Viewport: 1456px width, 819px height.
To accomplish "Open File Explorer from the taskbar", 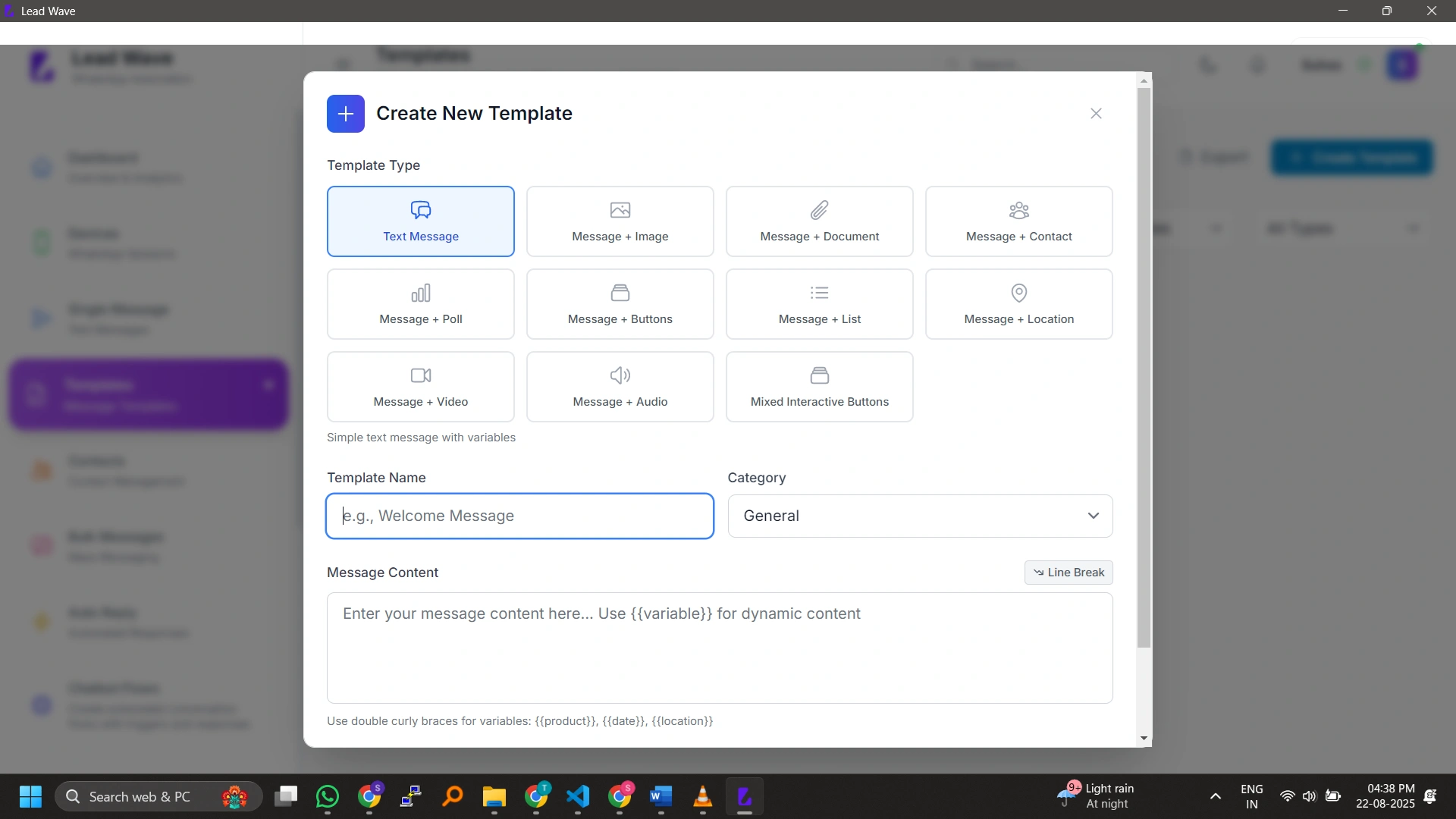I will point(494,796).
